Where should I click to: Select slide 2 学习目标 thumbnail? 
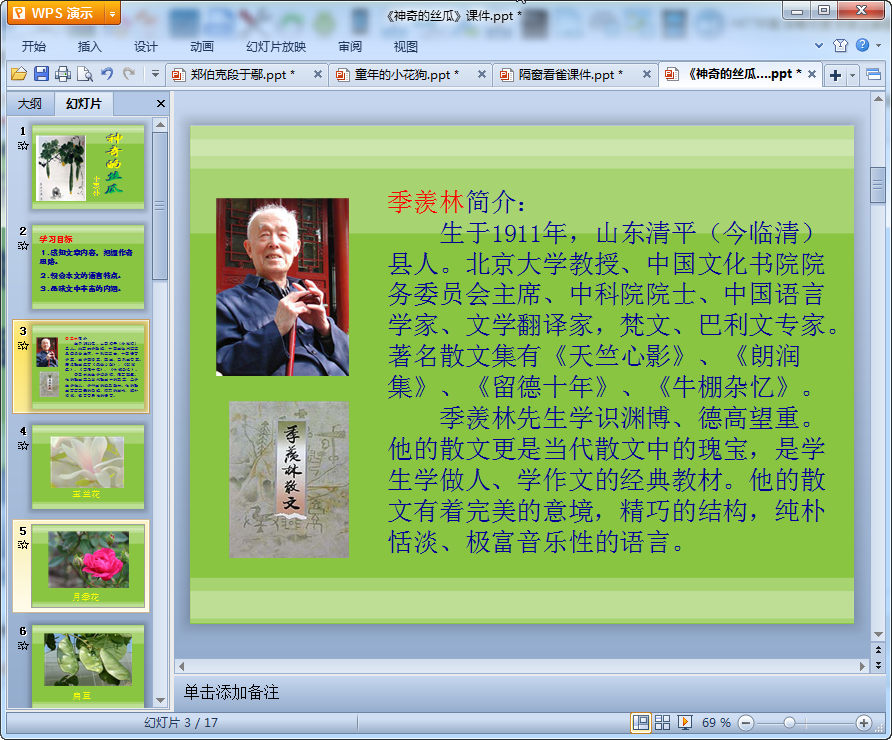(88, 267)
